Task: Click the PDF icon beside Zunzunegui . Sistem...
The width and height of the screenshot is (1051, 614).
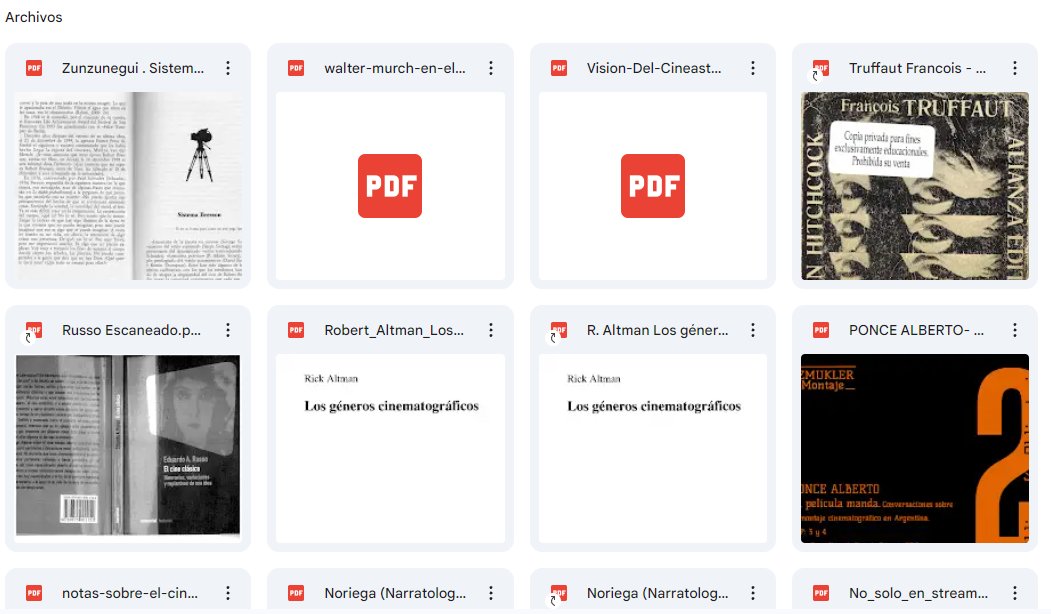Action: pyautogui.click(x=34, y=68)
